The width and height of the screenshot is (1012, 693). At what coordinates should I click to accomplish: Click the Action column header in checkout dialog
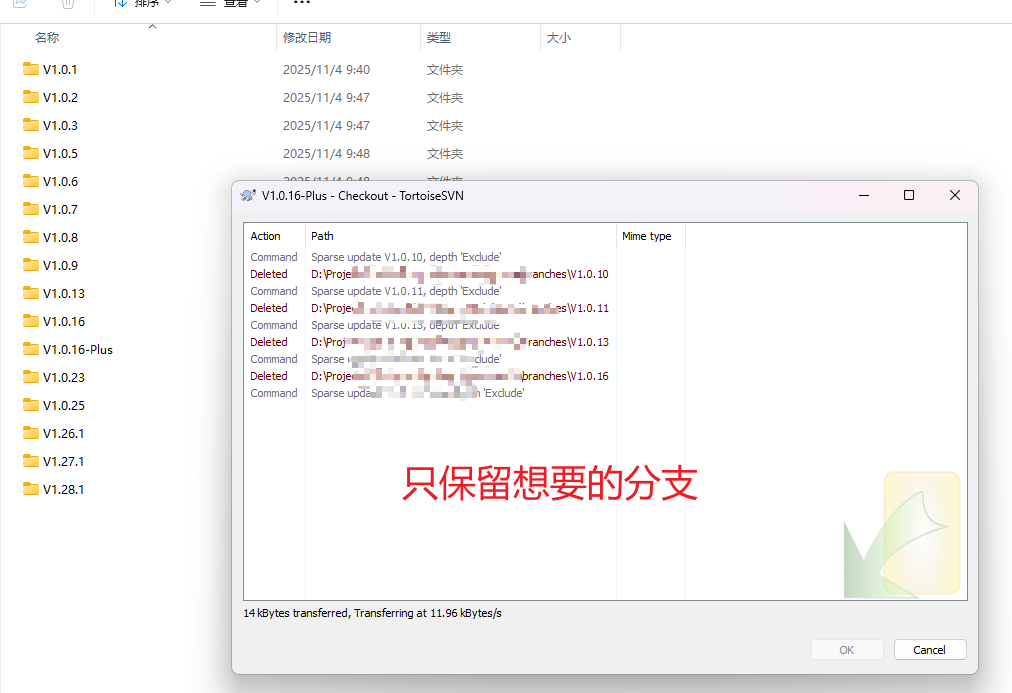265,236
